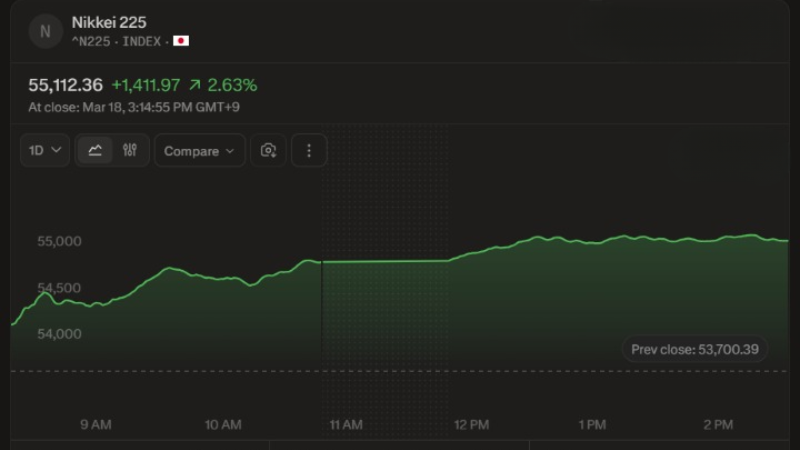The image size is (800, 450).
Task: Click the ^N225 ticker symbol text
Action: click(92, 41)
